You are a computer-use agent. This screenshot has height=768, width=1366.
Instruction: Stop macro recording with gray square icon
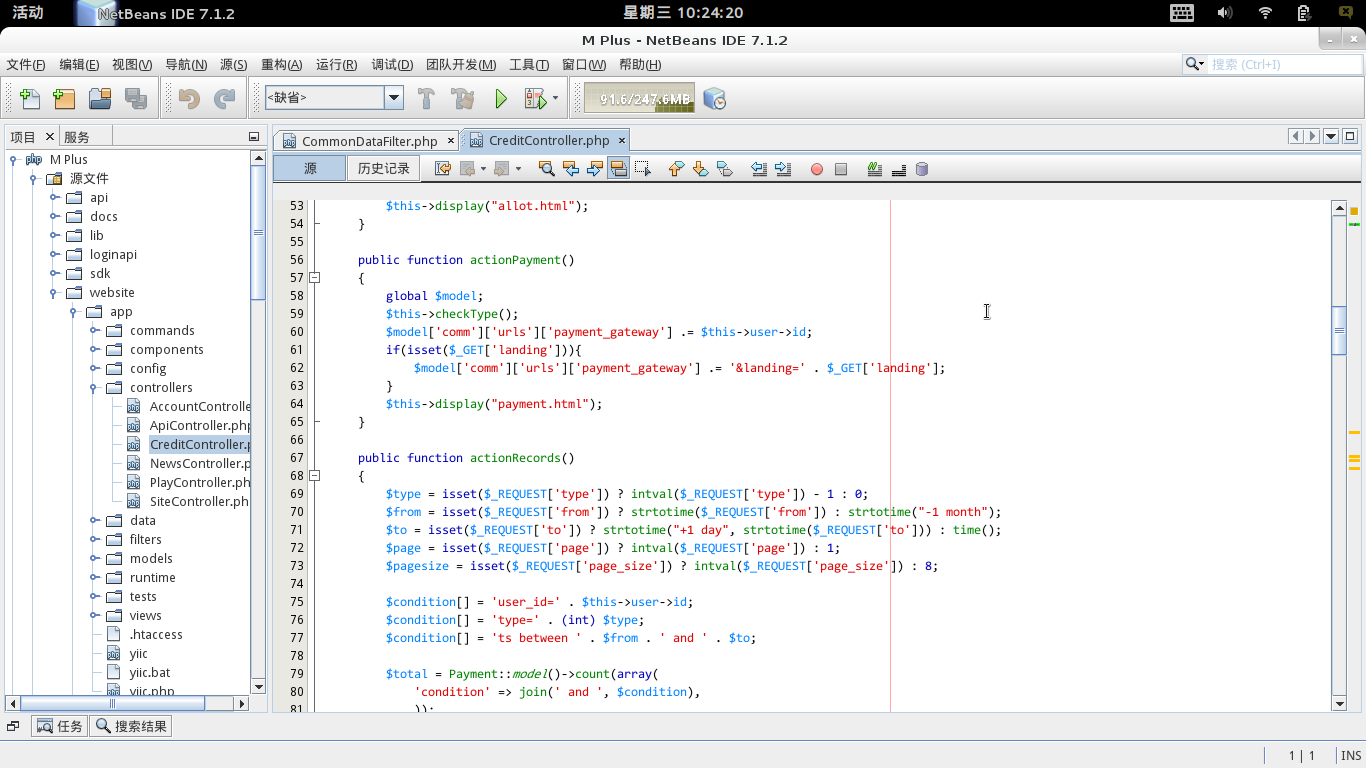click(x=841, y=169)
